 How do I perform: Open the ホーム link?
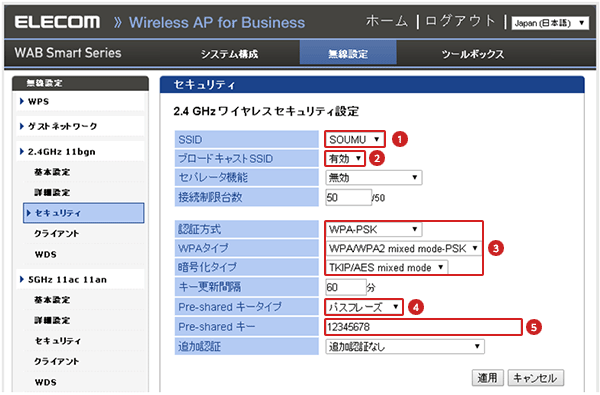click(386, 21)
